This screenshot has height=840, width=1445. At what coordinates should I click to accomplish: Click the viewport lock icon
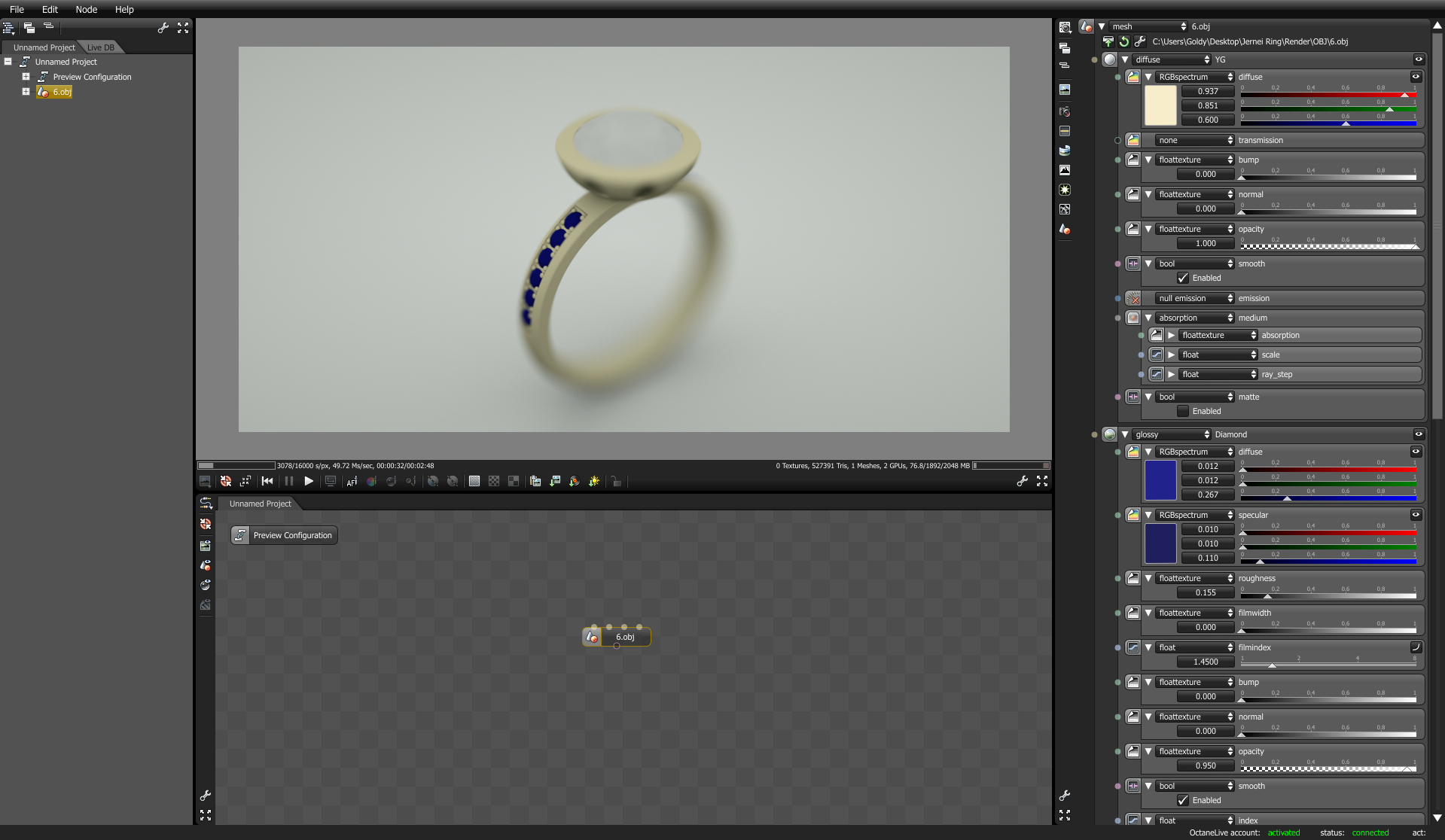coord(616,481)
